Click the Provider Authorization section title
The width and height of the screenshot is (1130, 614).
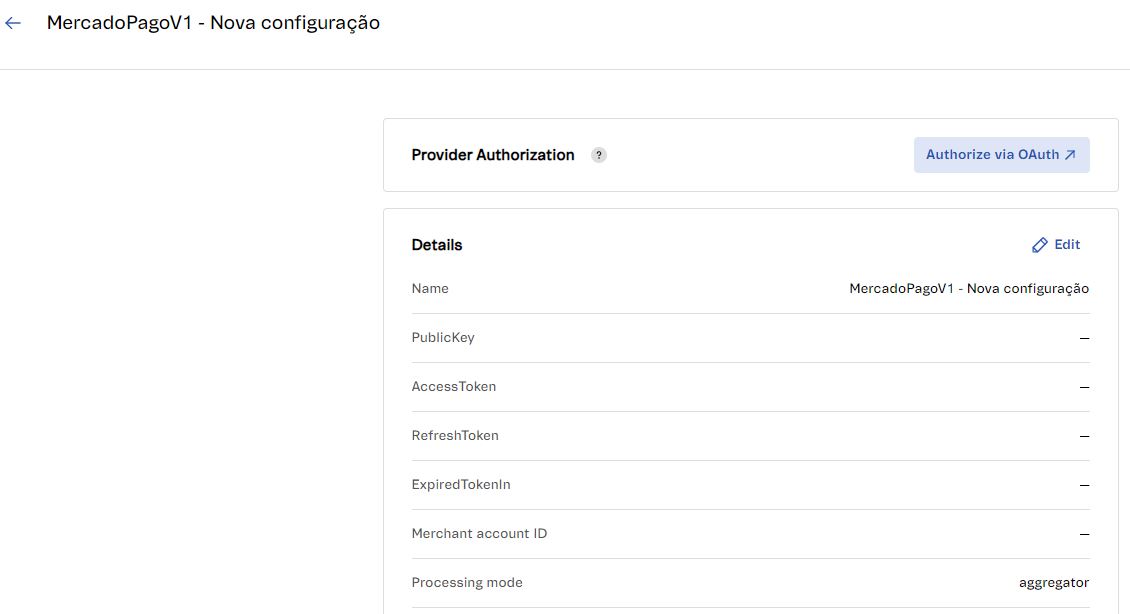click(x=492, y=154)
